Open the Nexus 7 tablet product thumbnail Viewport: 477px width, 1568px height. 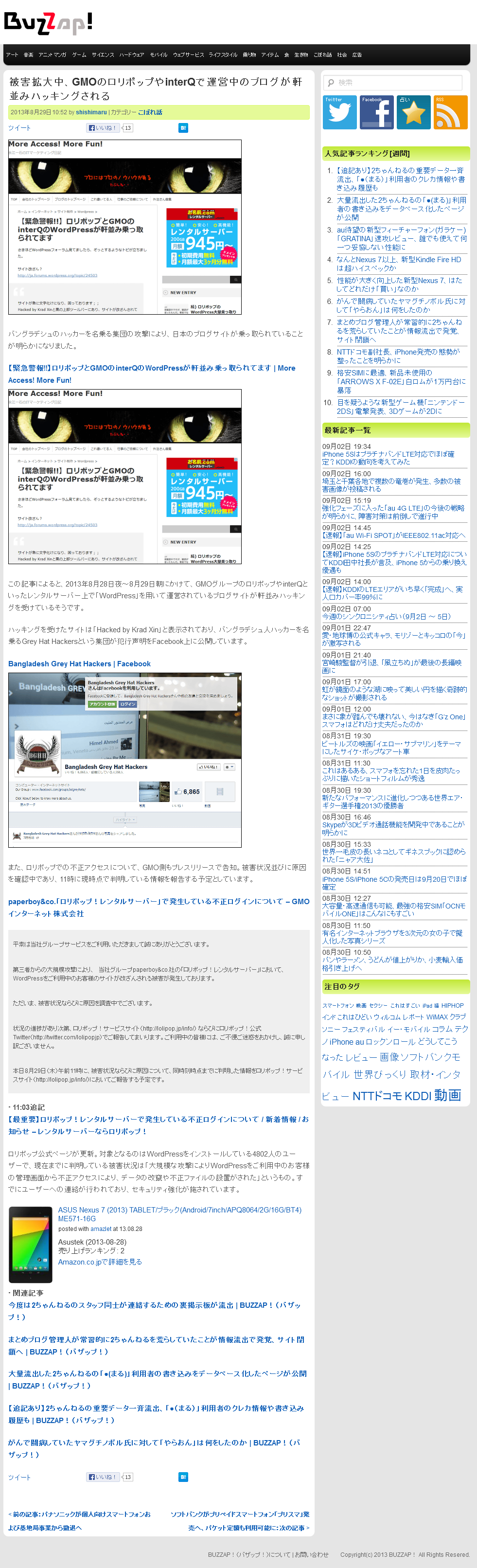[31, 1245]
